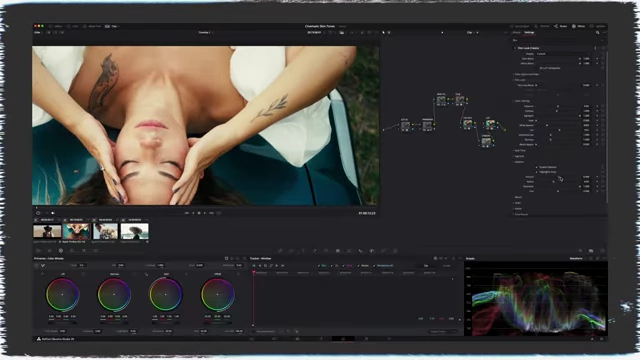Image resolution: width=640 pixels, height=360 pixels.
Task: Open the Info palette
Action: 602,251
